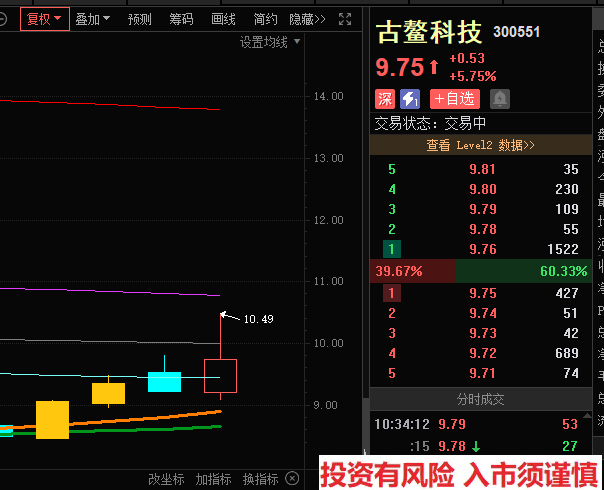Click buy level 5 price 9.71
This screenshot has height=490, width=604.
click(483, 373)
